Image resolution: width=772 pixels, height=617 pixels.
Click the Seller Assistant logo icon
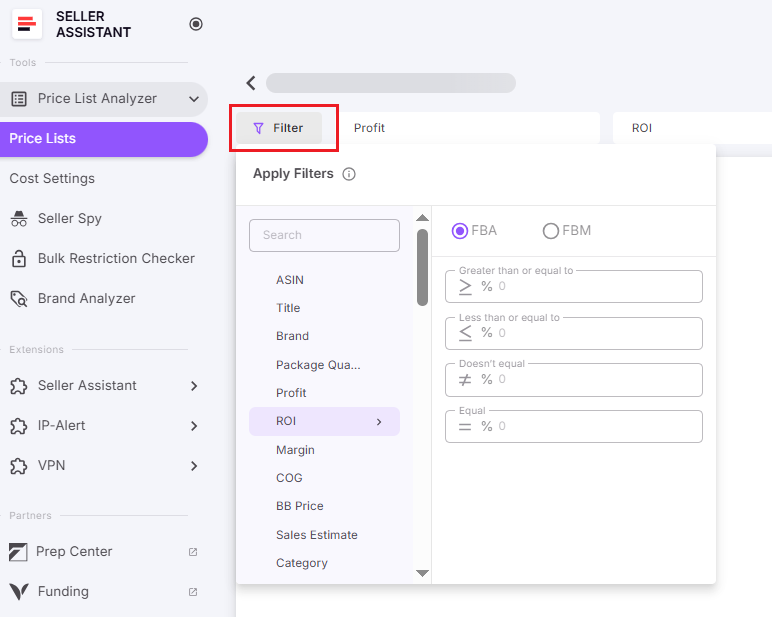point(27,24)
